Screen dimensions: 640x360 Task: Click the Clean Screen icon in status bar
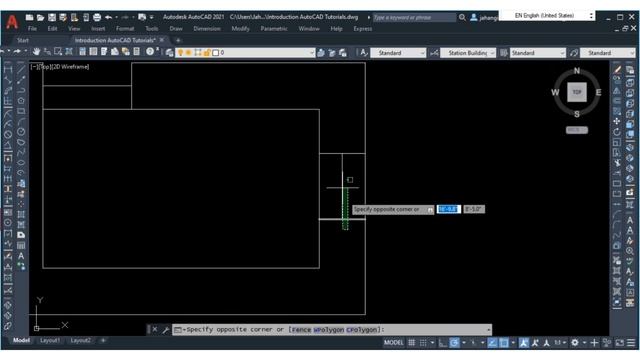[x=620, y=343]
